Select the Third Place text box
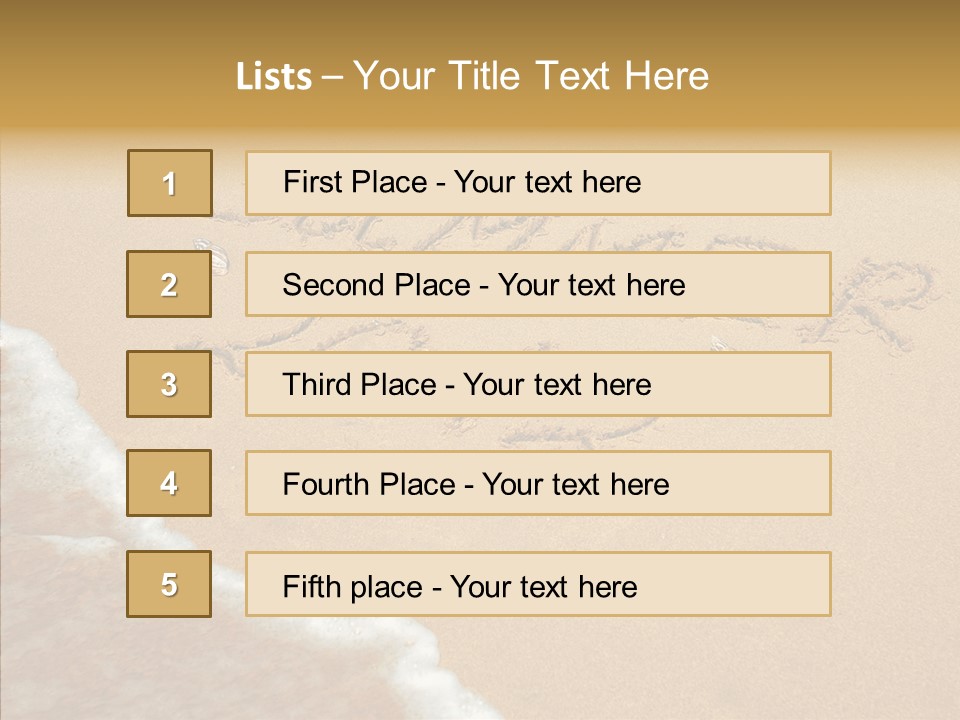The height and width of the screenshot is (720, 960). (538, 384)
